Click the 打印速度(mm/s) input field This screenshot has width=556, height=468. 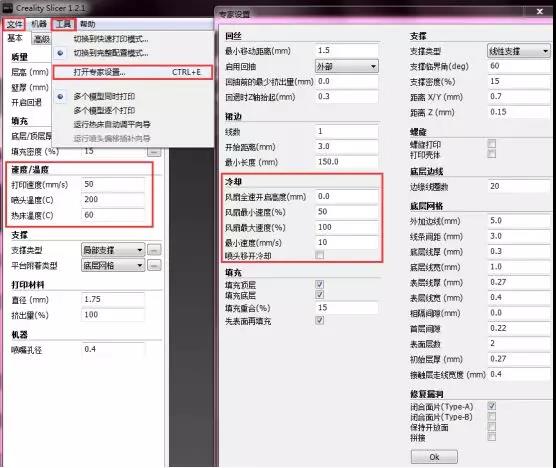[x=113, y=184]
